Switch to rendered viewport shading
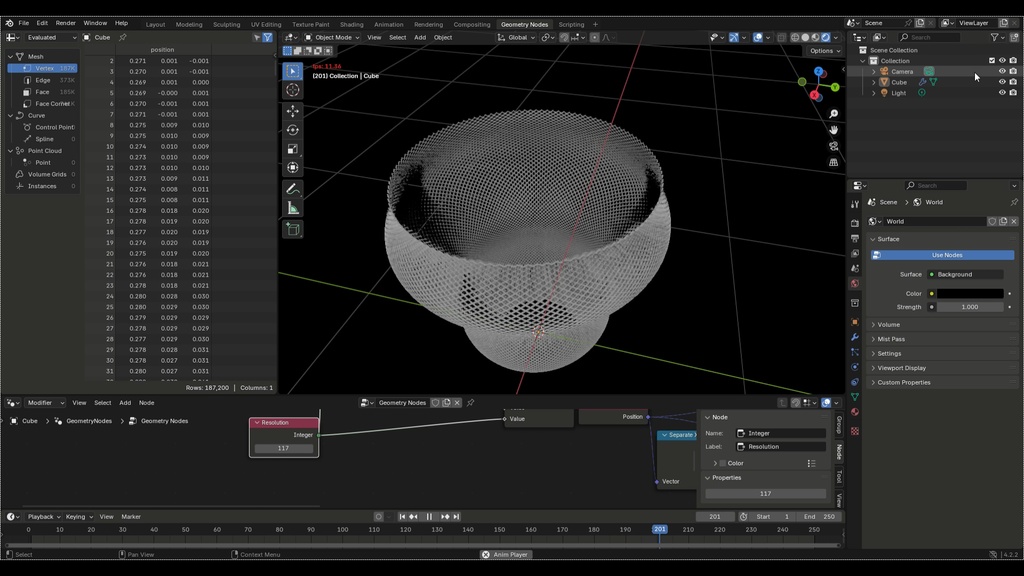The image size is (1024, 576). tap(825, 38)
